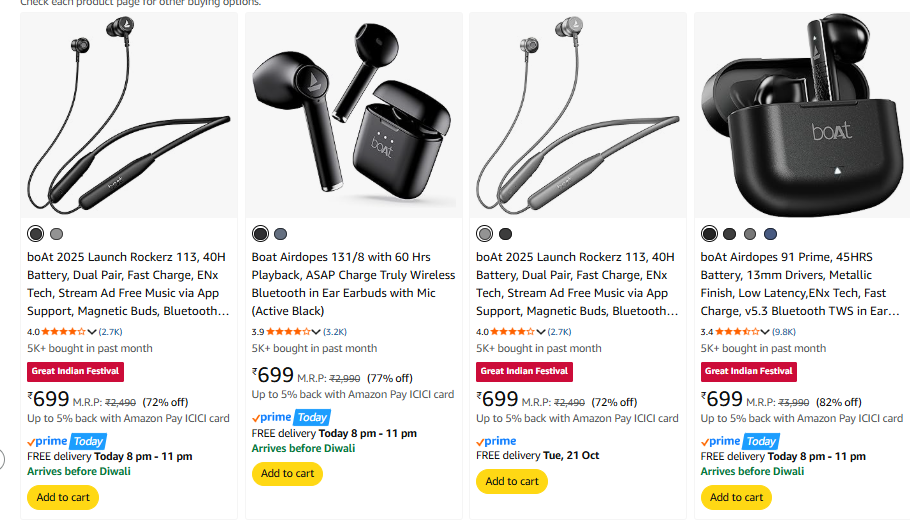Add Boat Airdopes 131/8 to cart

coord(287,473)
